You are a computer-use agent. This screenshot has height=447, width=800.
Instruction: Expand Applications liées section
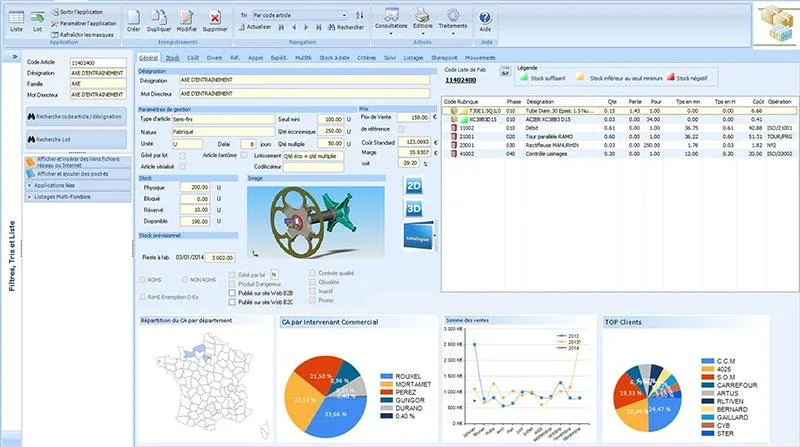78,185
